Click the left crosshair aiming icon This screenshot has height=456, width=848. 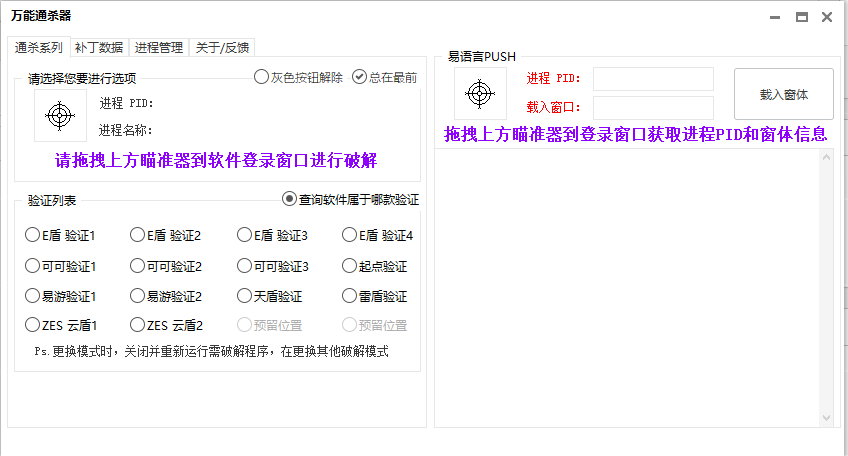click(59, 116)
